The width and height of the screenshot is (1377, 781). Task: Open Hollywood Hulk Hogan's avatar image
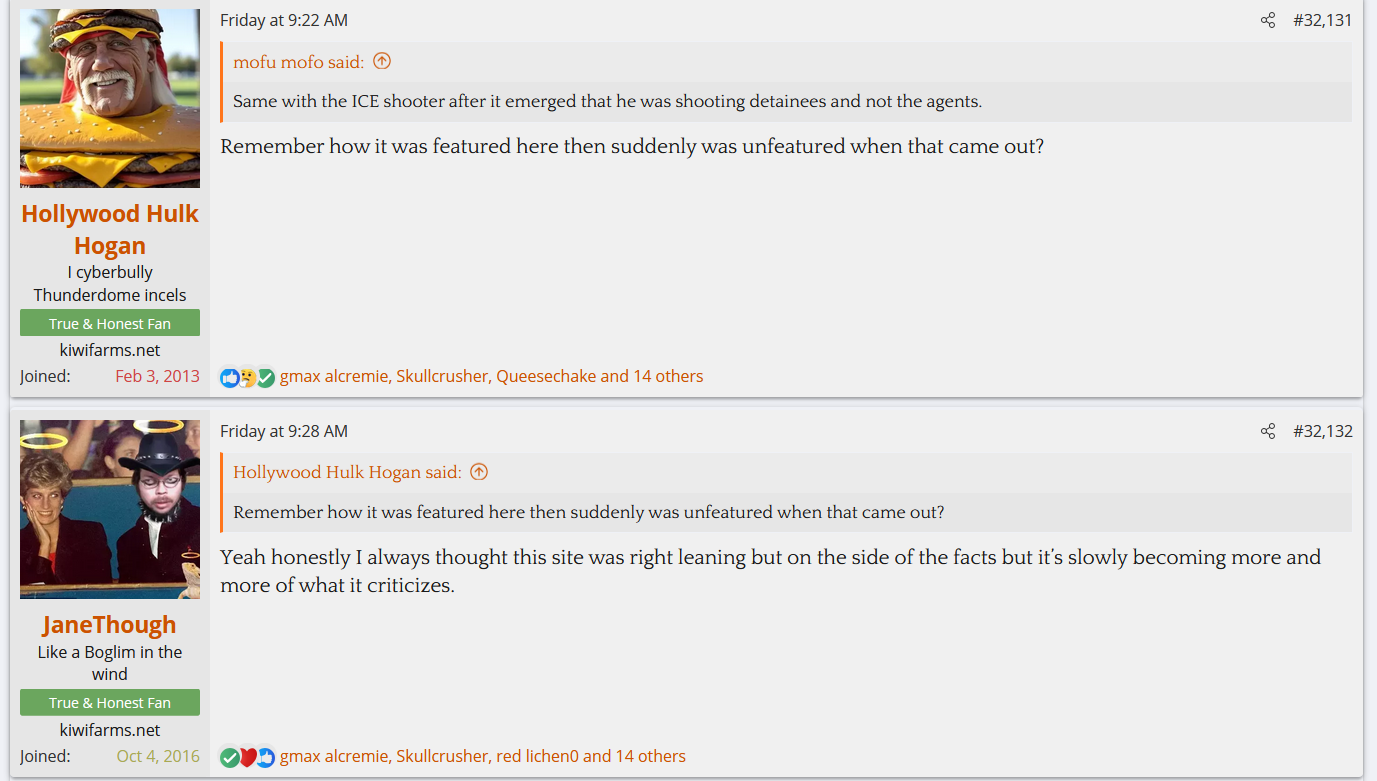tap(110, 98)
